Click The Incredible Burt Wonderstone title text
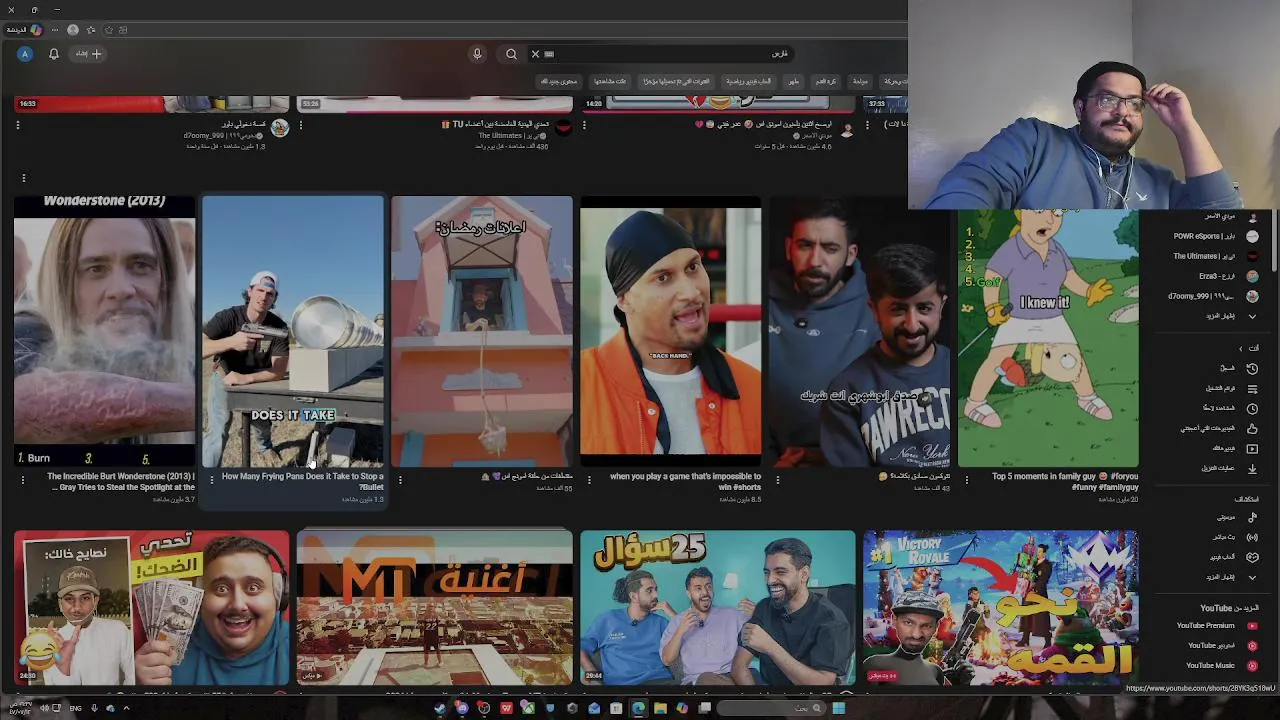This screenshot has width=1280, height=720. pos(121,481)
